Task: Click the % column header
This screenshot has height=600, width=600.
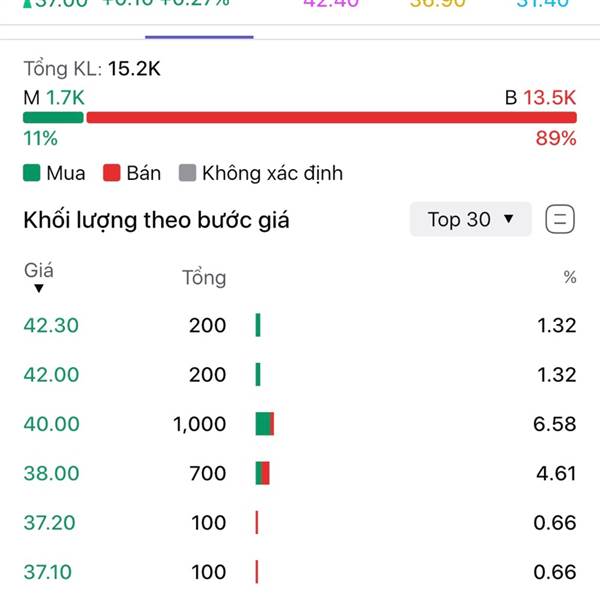Action: coord(570,278)
